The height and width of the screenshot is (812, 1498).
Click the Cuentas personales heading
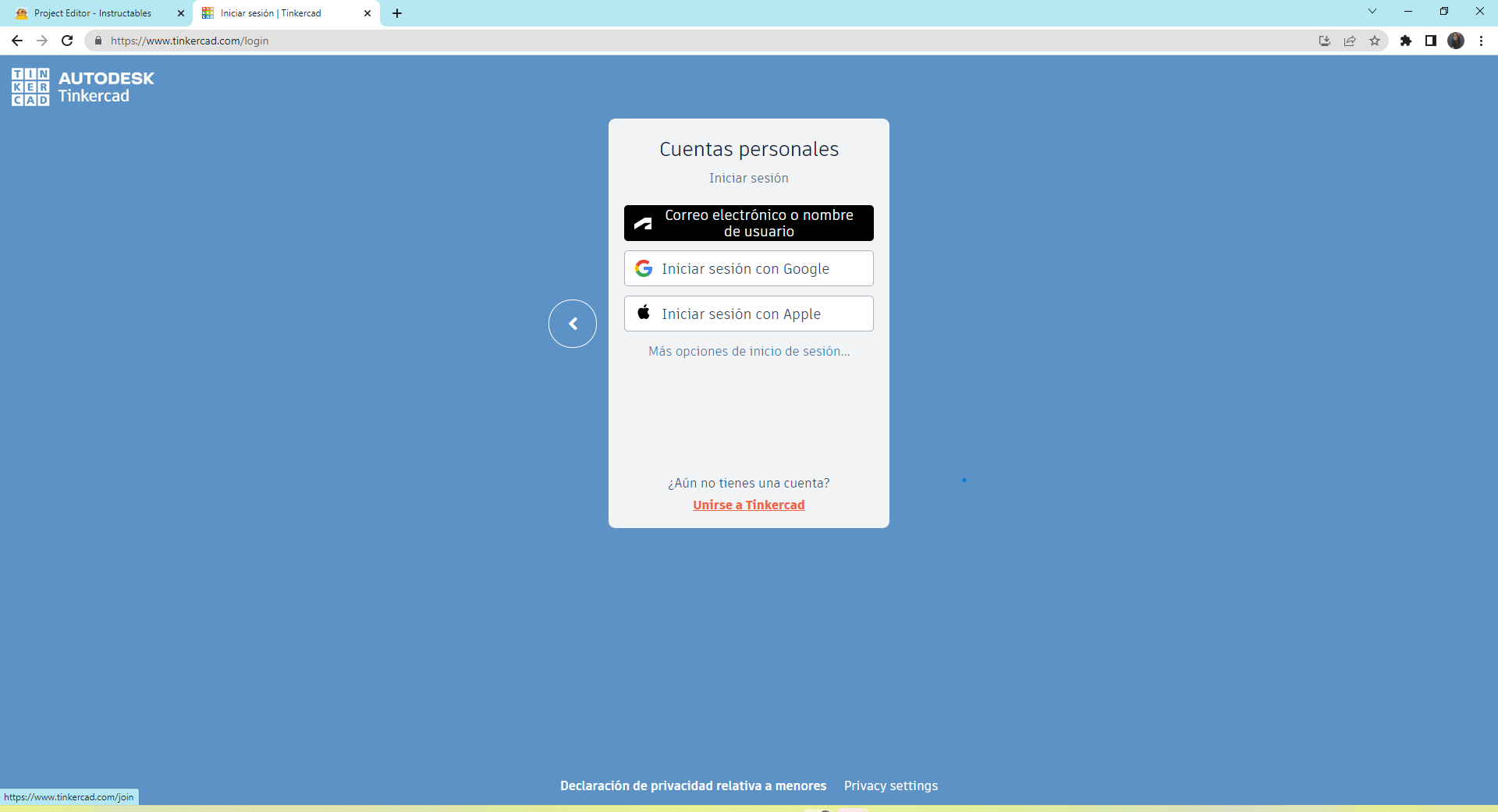(749, 149)
